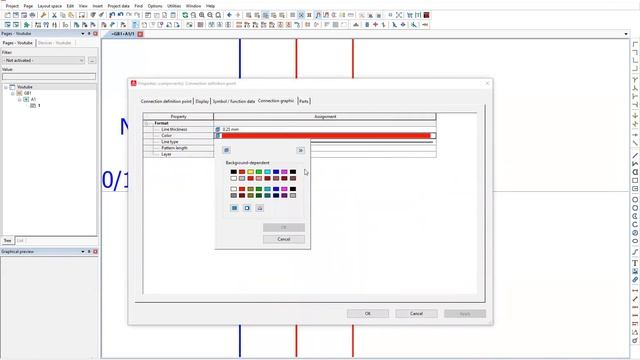Screen dimensions: 640x360
Task: Click the third icon below the color swatches
Action: tap(260, 208)
